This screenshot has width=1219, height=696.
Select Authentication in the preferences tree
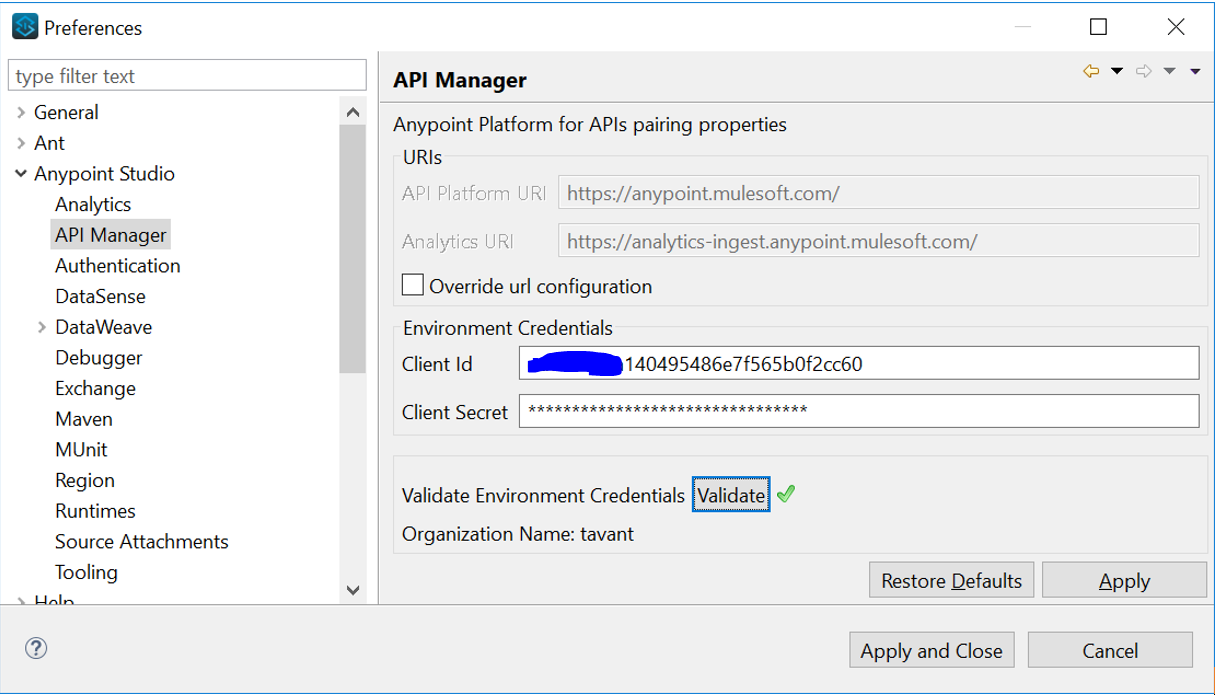[x=118, y=266]
